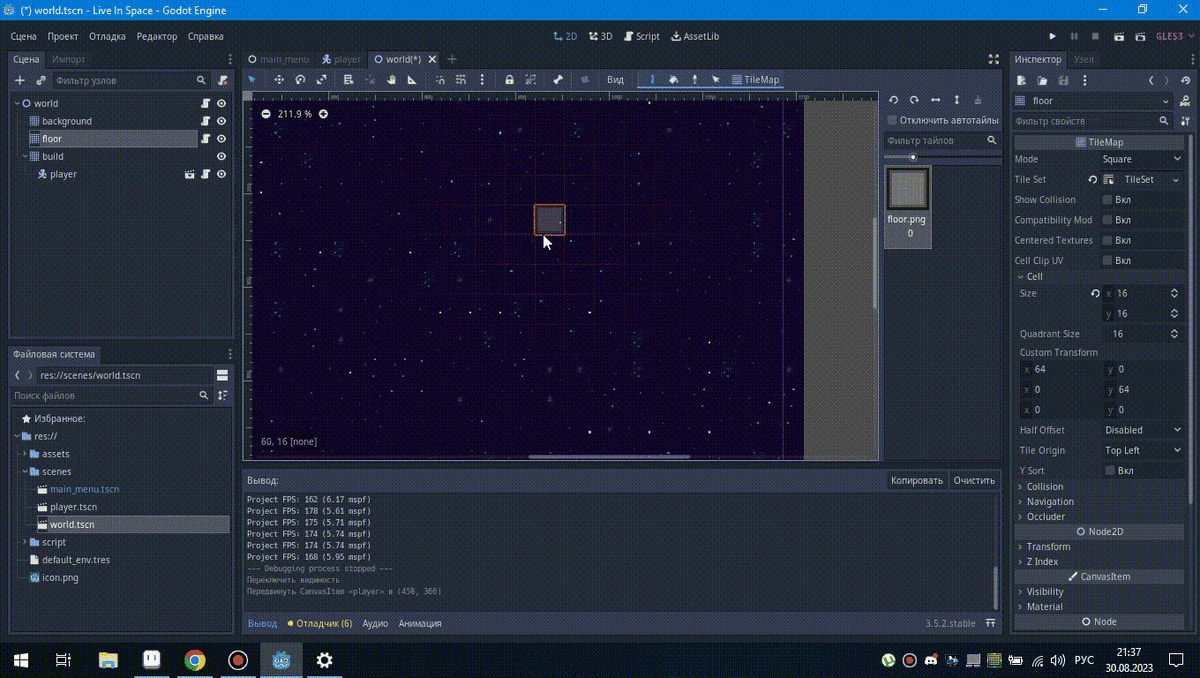
Task: Switch to 3D workspace
Action: coord(600,36)
